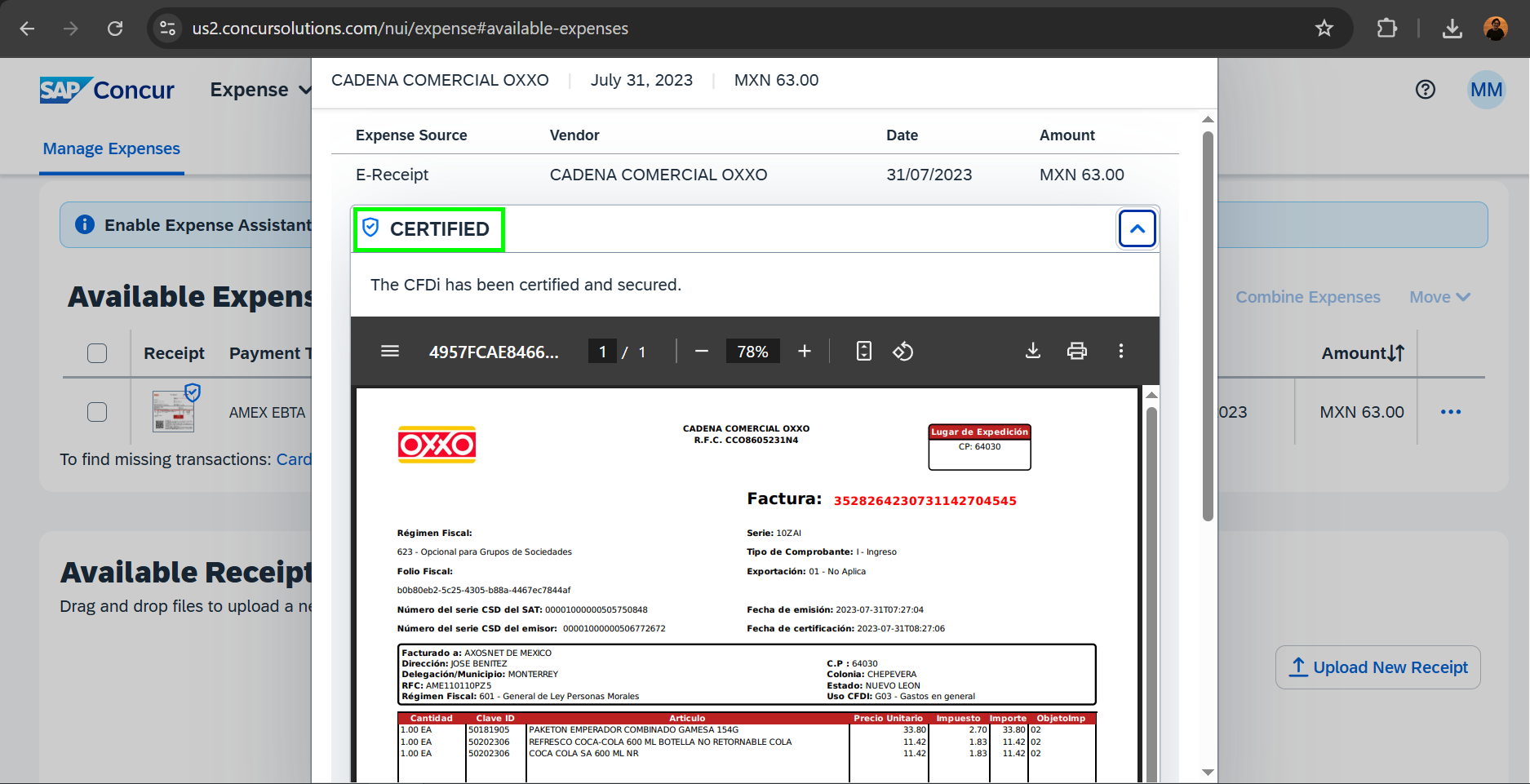Print the PDF receipt
Screen dimensions: 1530x784
(x=1077, y=351)
